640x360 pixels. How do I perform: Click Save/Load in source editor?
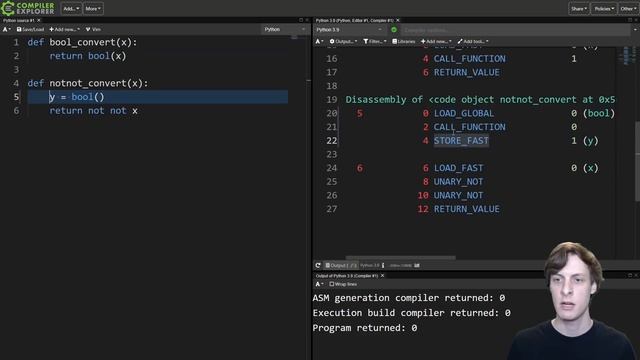[x=30, y=29]
